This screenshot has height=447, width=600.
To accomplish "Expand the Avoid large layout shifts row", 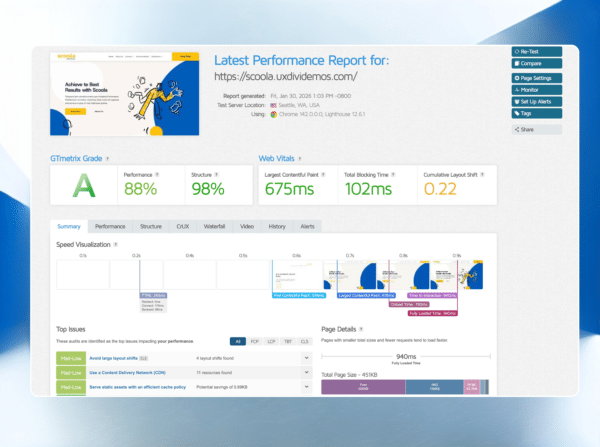I will pos(307,358).
